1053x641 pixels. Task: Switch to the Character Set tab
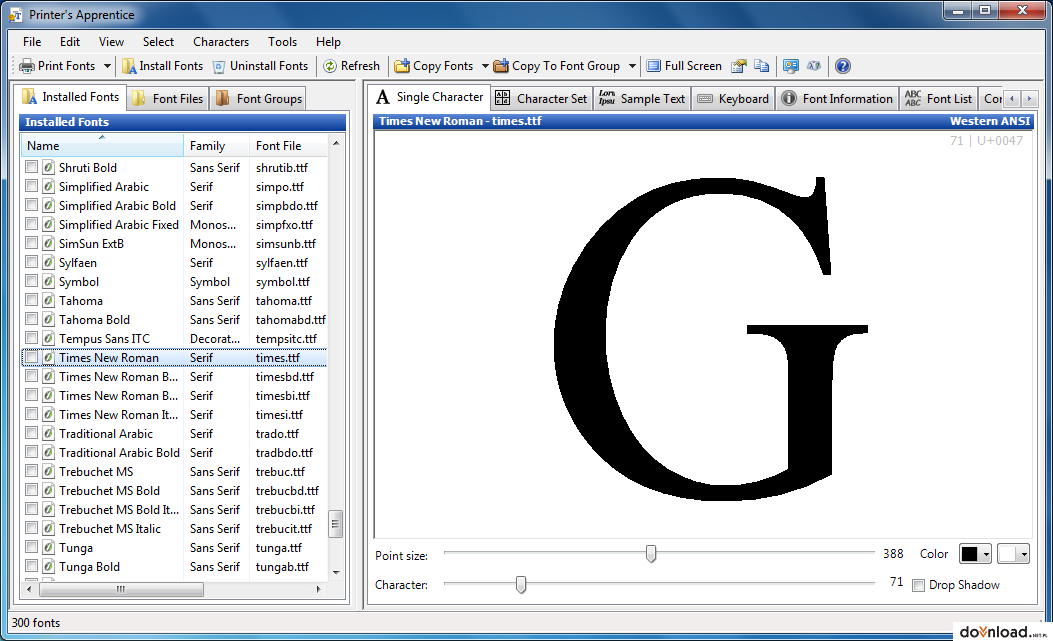pyautogui.click(x=541, y=98)
